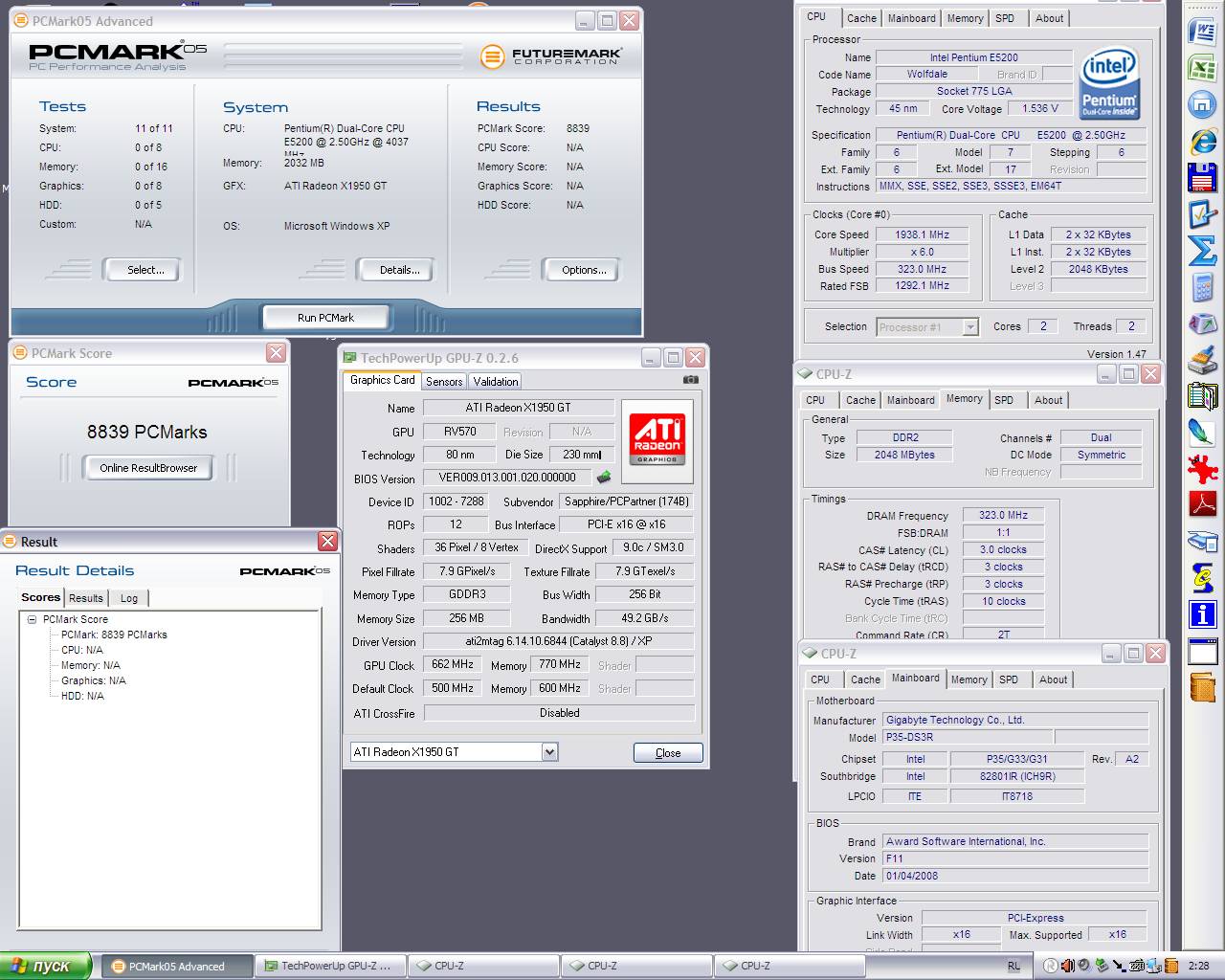Open Mainboard tab in top CPU-Z window
Image resolution: width=1225 pixels, height=980 pixels.
tap(912, 18)
